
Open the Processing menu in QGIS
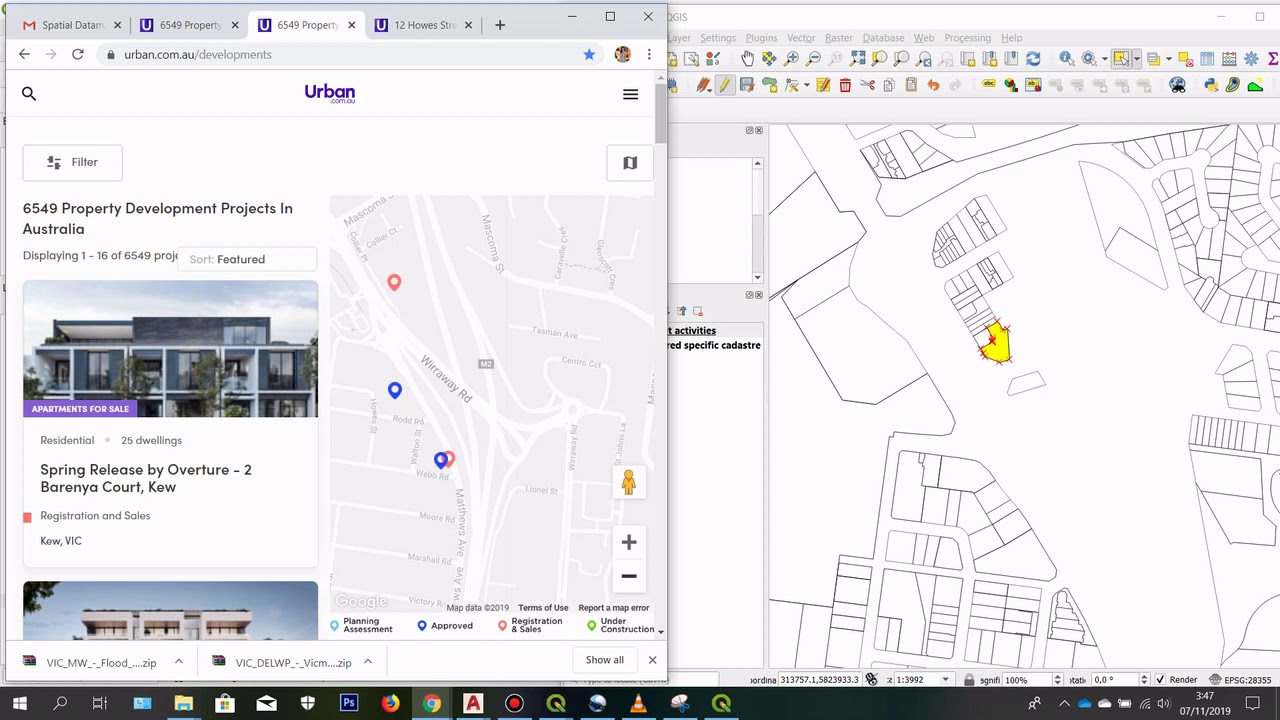click(967, 38)
